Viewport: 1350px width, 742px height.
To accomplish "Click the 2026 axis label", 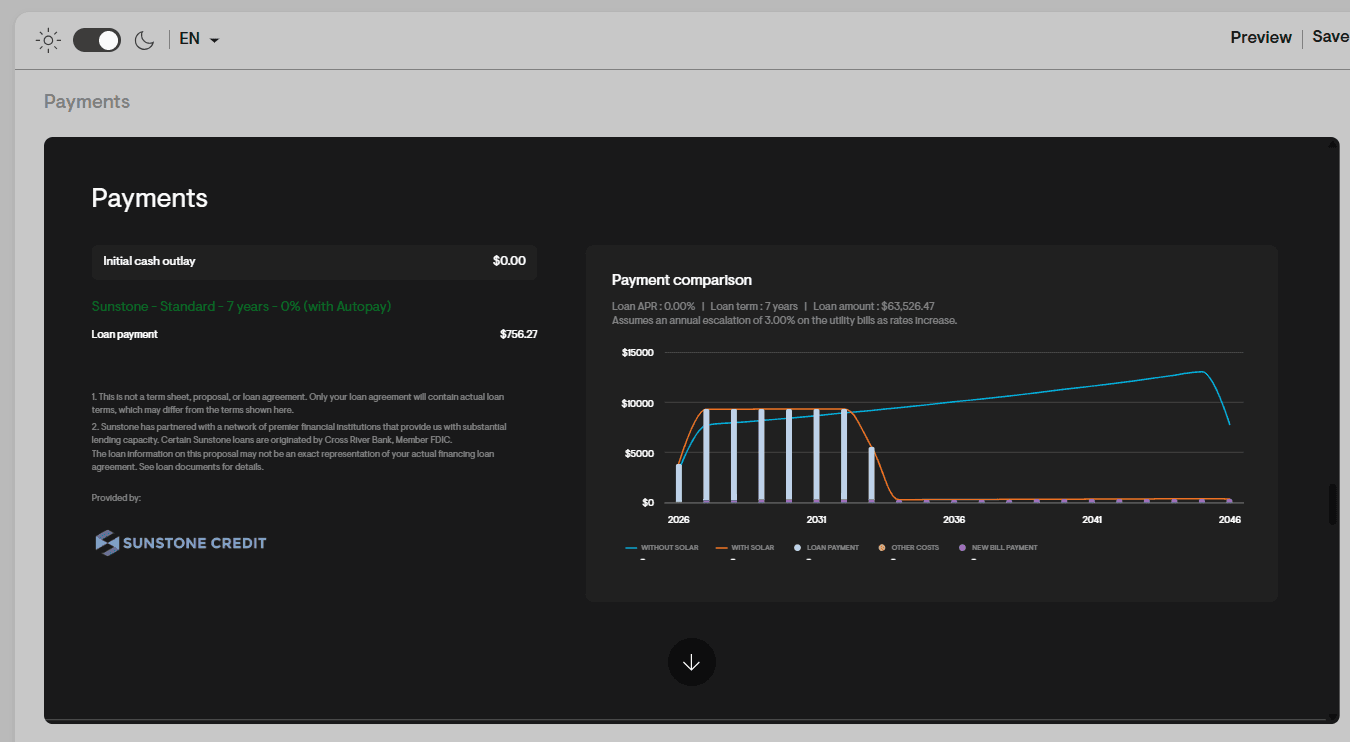I will [678, 520].
